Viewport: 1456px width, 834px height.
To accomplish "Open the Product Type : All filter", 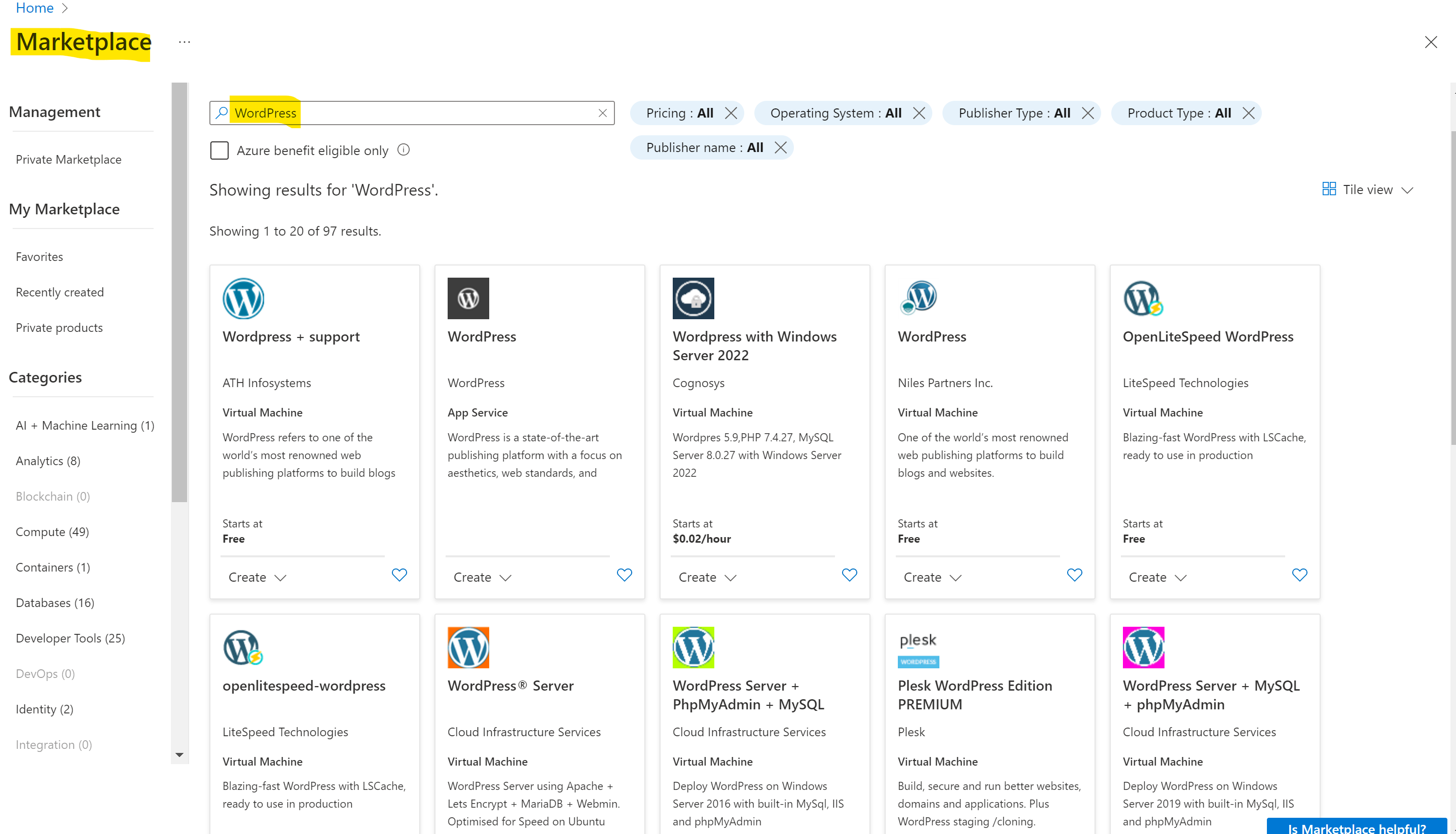I will click(1179, 113).
